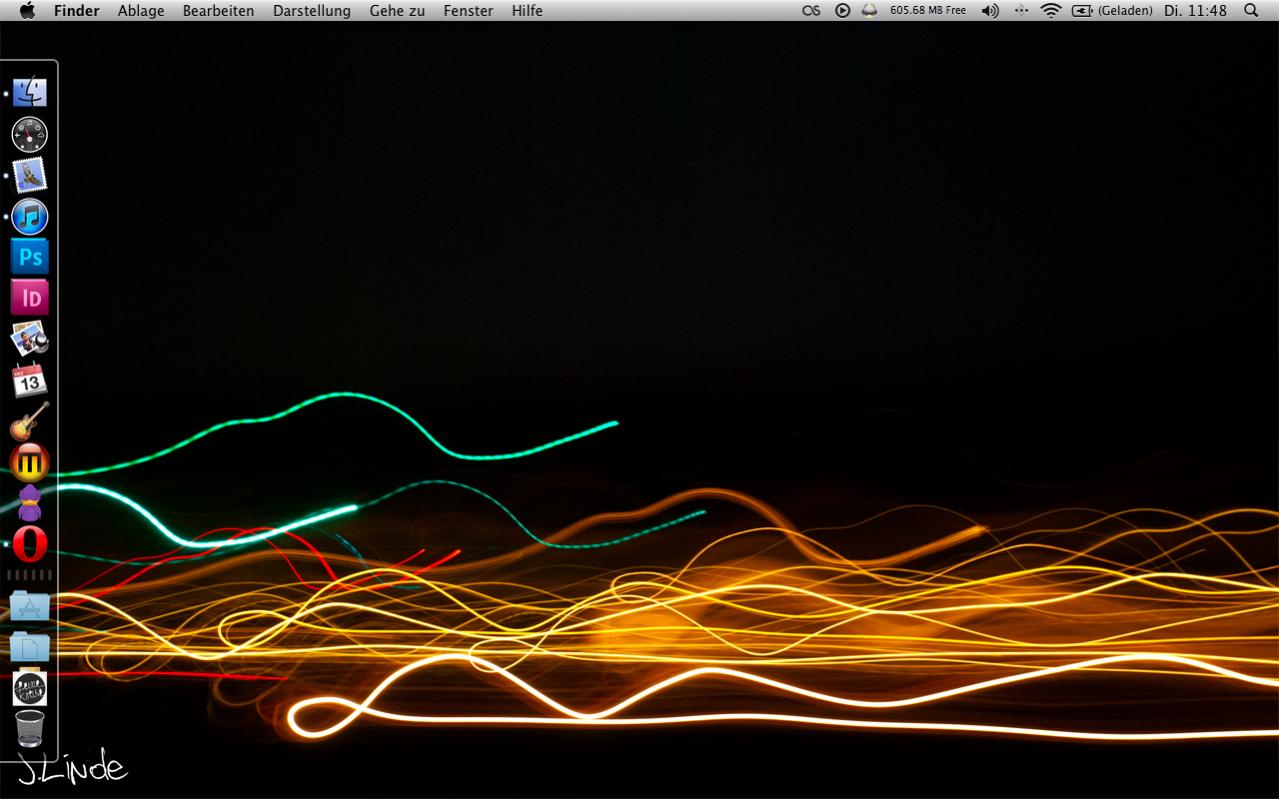Open iTunes from the dock

(30, 216)
